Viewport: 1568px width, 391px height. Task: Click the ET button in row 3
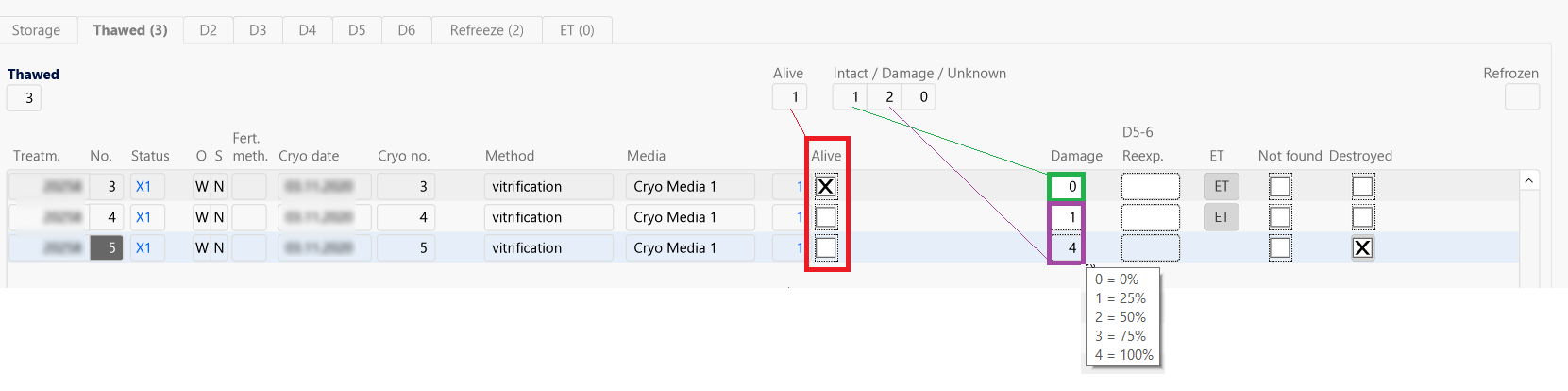(1222, 186)
